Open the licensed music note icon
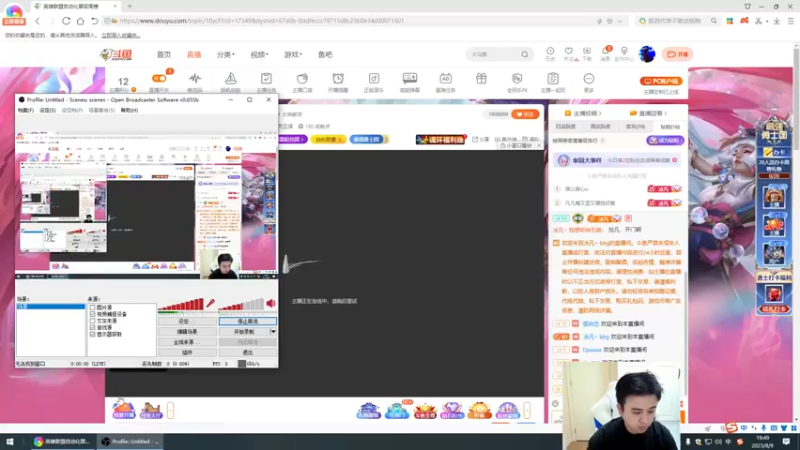The height and width of the screenshot is (450, 800). point(373,79)
